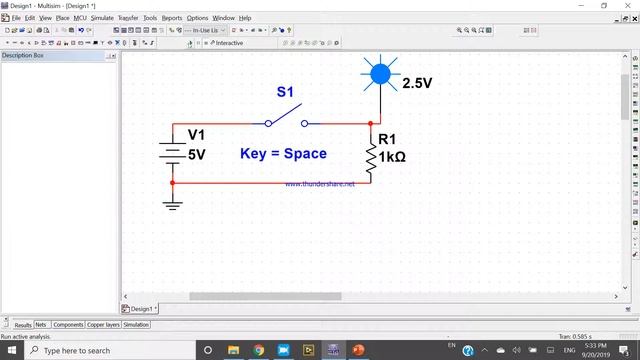Open the Transfer menu
Viewport: 640px width, 360px height.
point(128,18)
